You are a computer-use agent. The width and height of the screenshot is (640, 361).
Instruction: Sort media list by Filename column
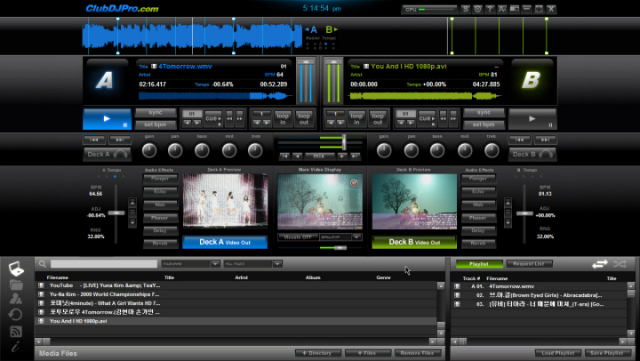coord(58,278)
